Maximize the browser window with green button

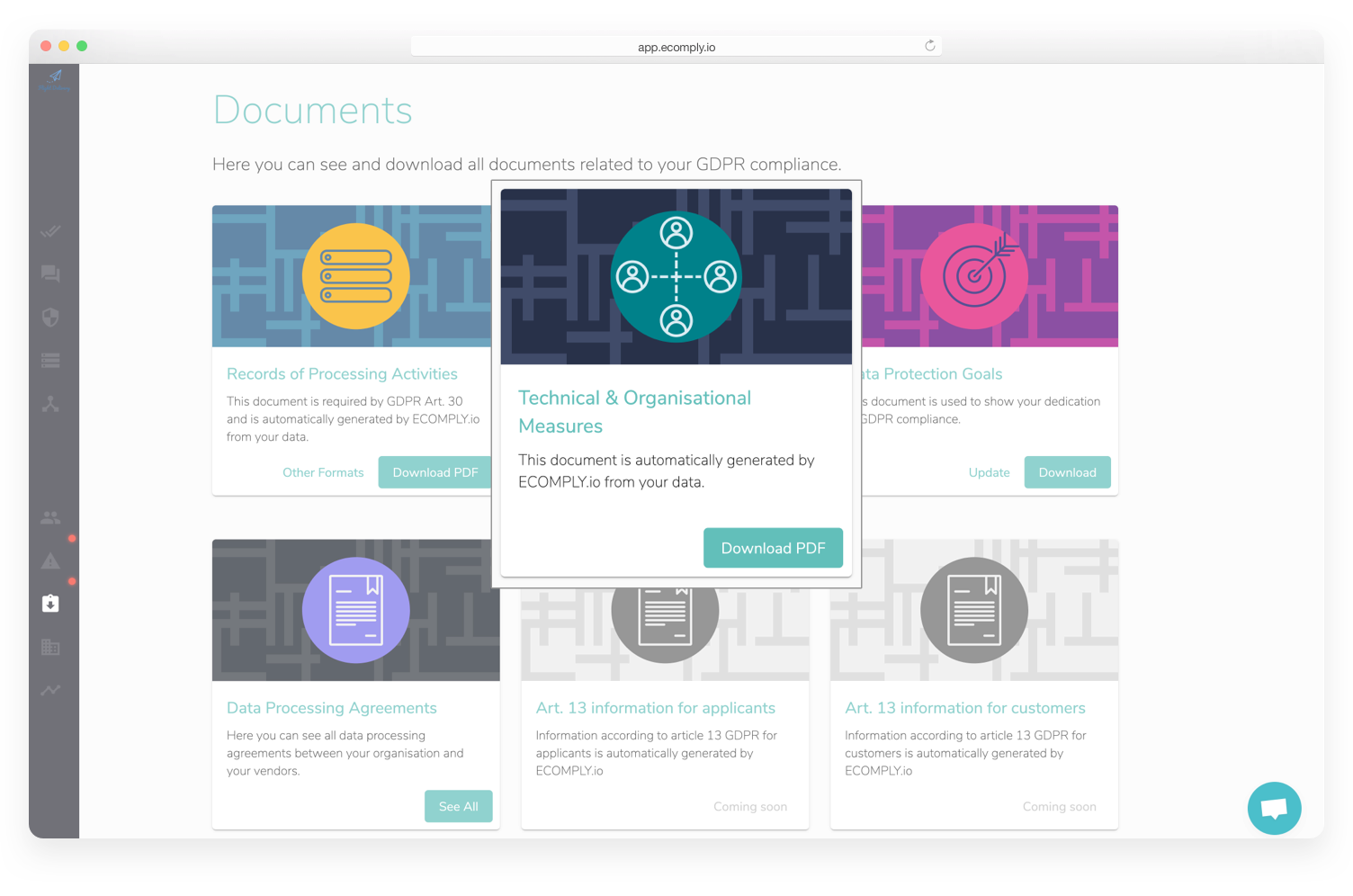(82, 46)
